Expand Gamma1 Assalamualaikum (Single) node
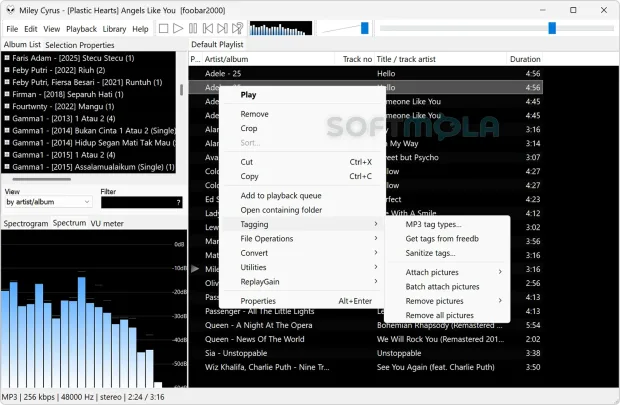 pos(7,167)
